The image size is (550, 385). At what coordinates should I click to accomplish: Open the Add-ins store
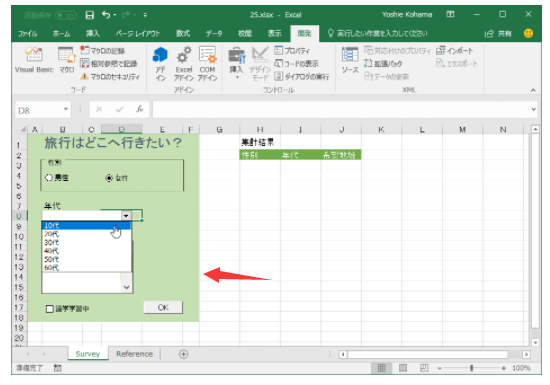pyautogui.click(x=160, y=64)
